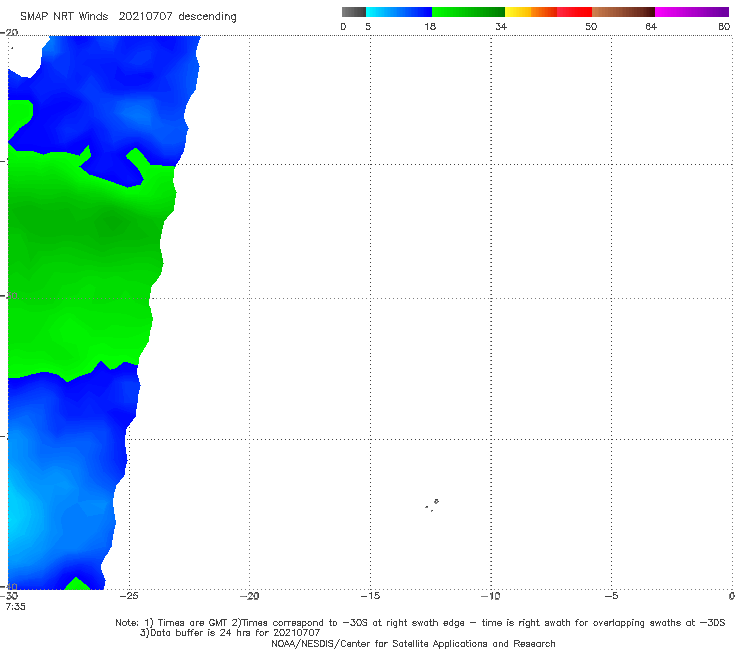Click the gray segment of the color bar
Screen dimensions: 740x650
click(x=354, y=12)
